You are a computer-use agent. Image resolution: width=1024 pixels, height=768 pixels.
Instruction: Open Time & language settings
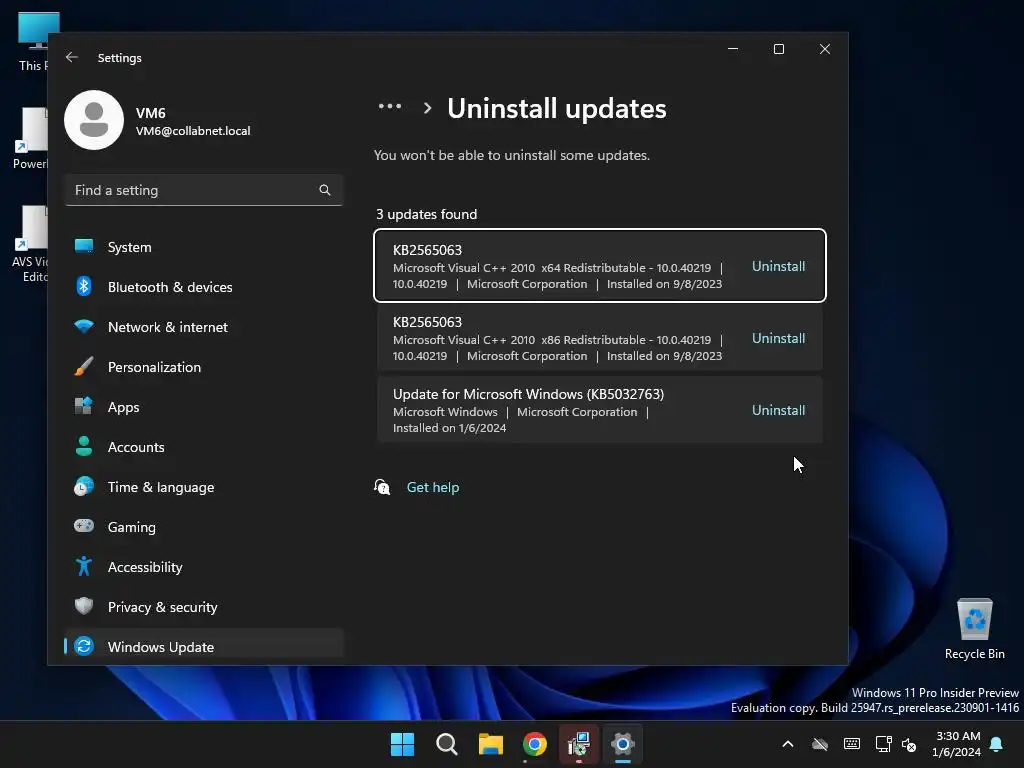pos(204,487)
